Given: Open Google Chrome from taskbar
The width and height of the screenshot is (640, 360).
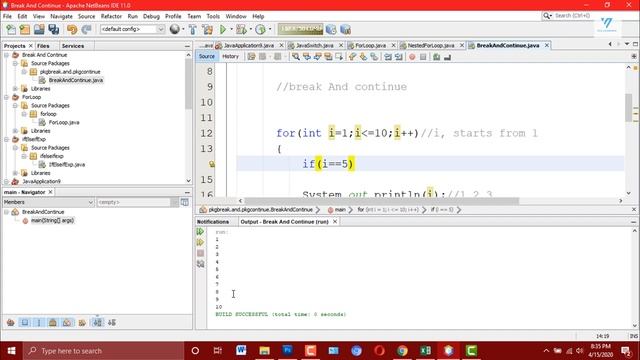Looking at the screenshot, I should (402, 351).
